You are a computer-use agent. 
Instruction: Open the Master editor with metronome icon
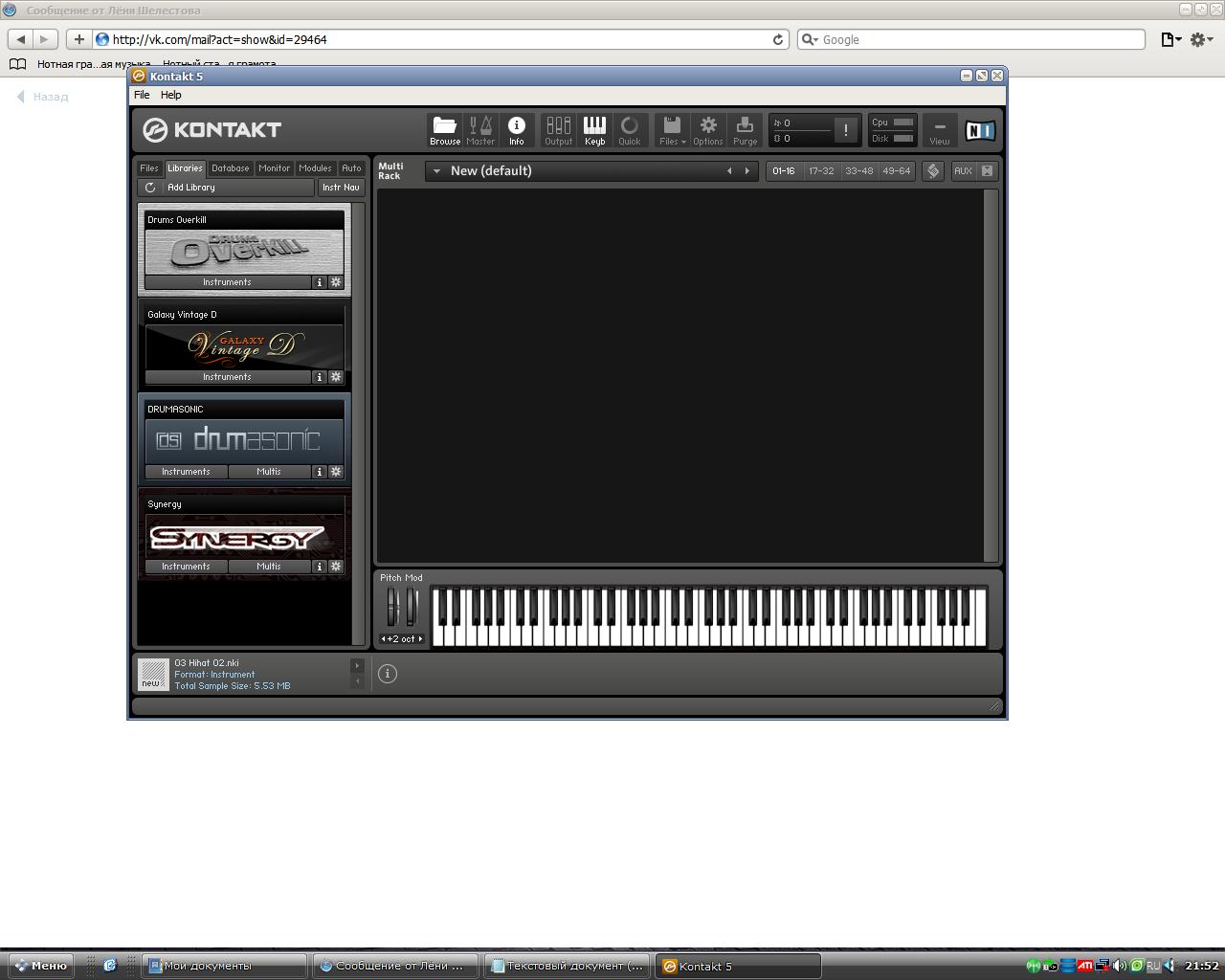(480, 130)
